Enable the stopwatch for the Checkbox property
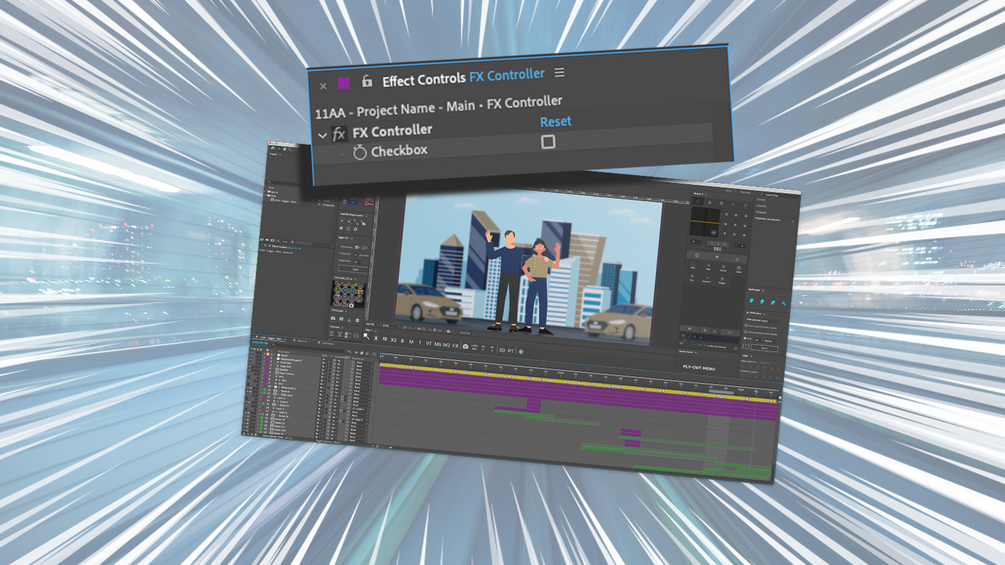 (x=360, y=152)
